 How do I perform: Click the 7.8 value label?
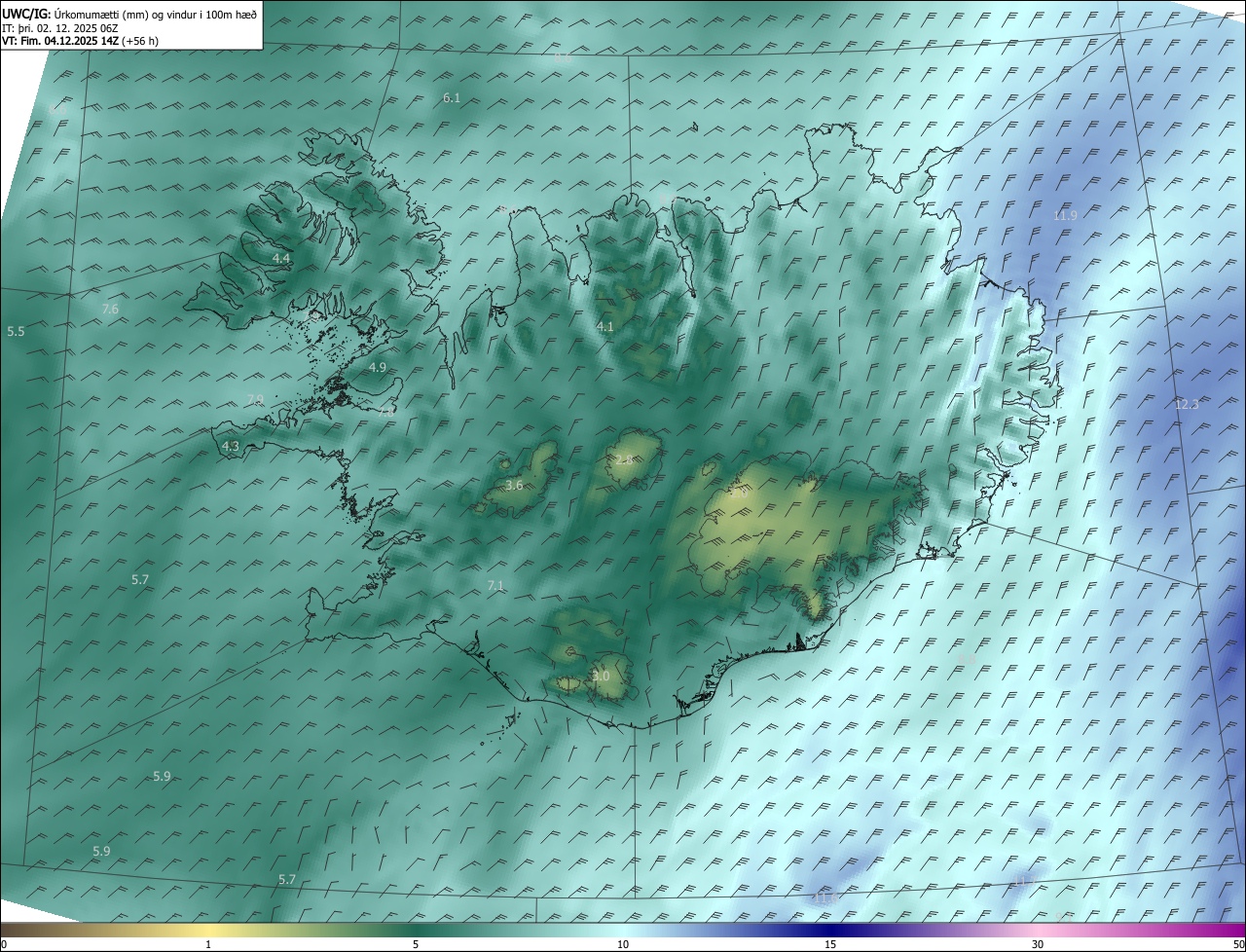click(x=386, y=412)
